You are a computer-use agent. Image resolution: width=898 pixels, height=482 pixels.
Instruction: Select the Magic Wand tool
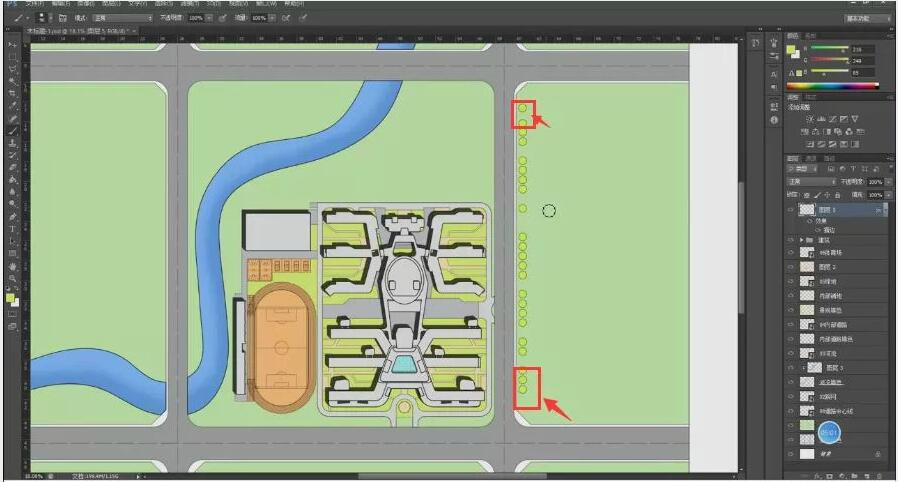(x=12, y=81)
